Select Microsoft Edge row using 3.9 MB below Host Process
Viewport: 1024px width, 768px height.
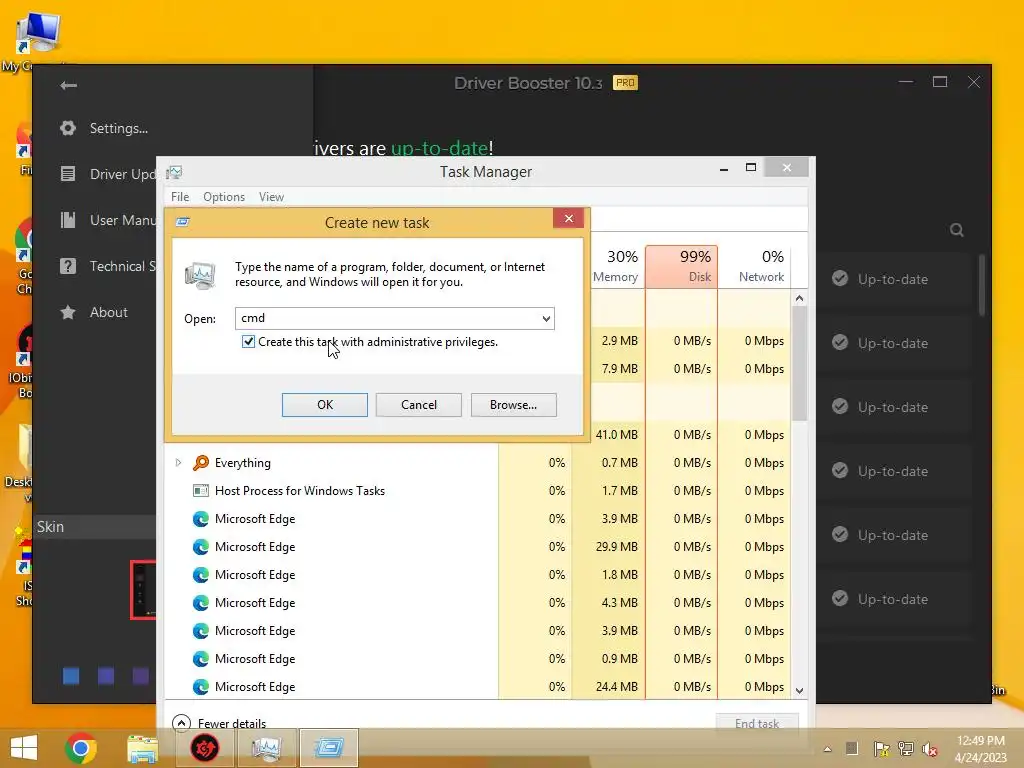[478, 519]
